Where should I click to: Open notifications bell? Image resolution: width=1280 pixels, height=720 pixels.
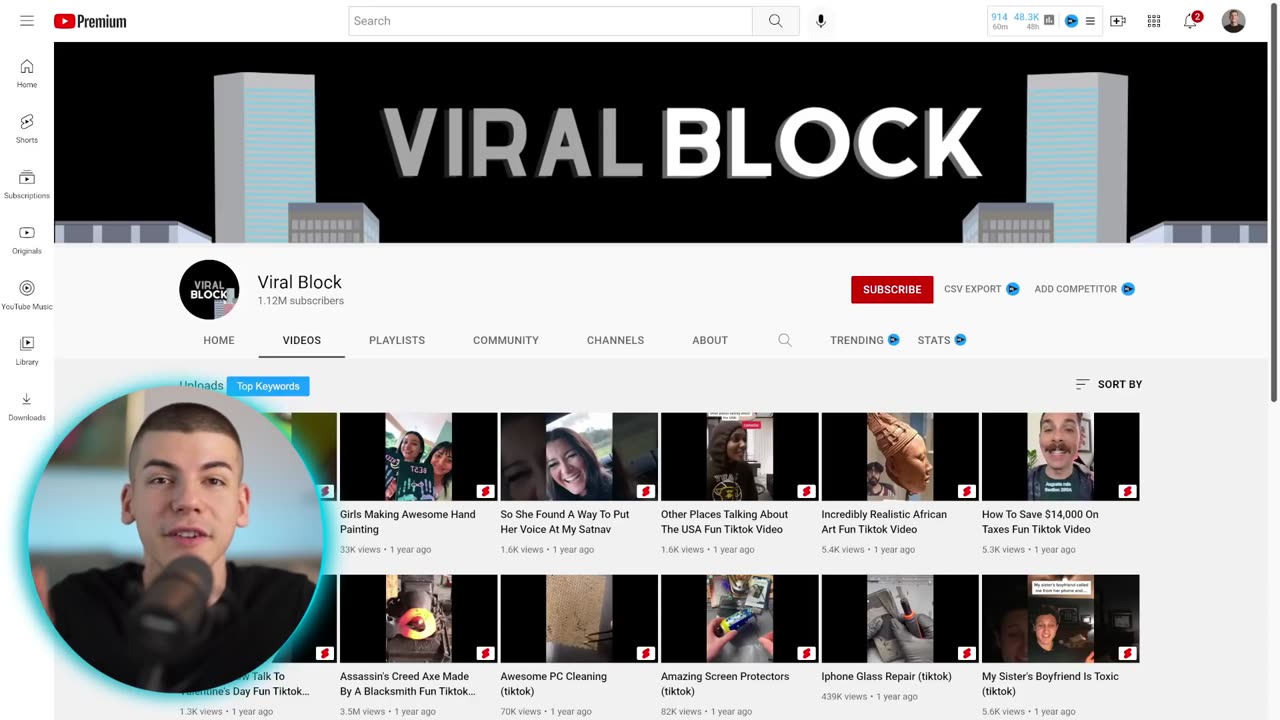pyautogui.click(x=1190, y=21)
